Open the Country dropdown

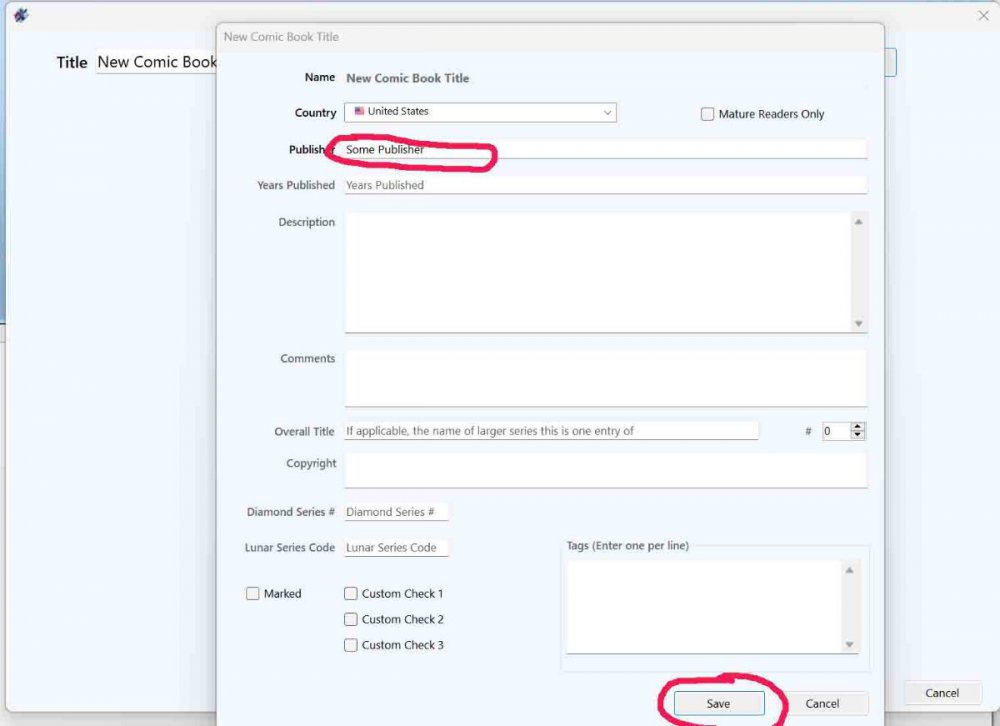tap(480, 112)
